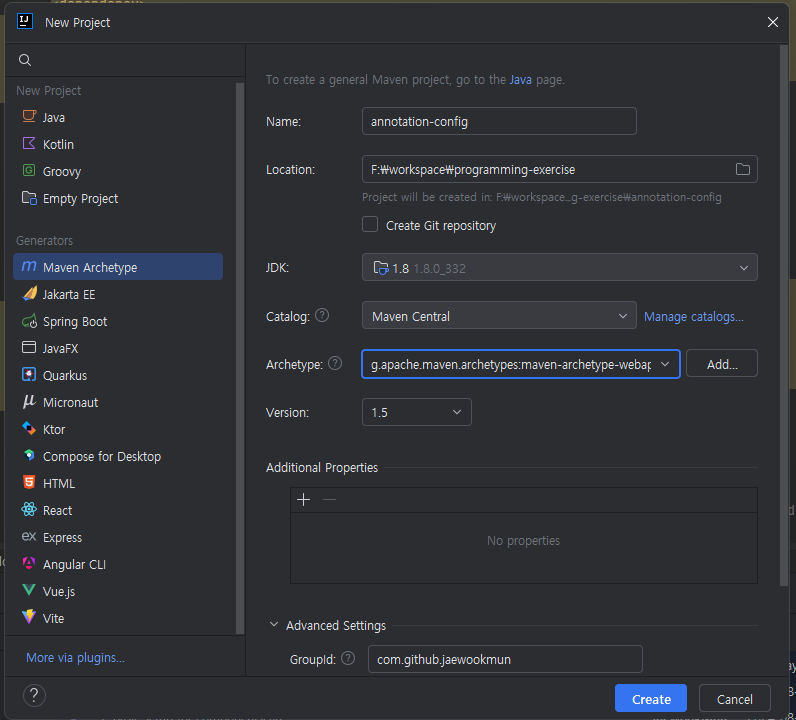This screenshot has height=720, width=796.
Task: Open the More via plugins... link
Action: 75,658
